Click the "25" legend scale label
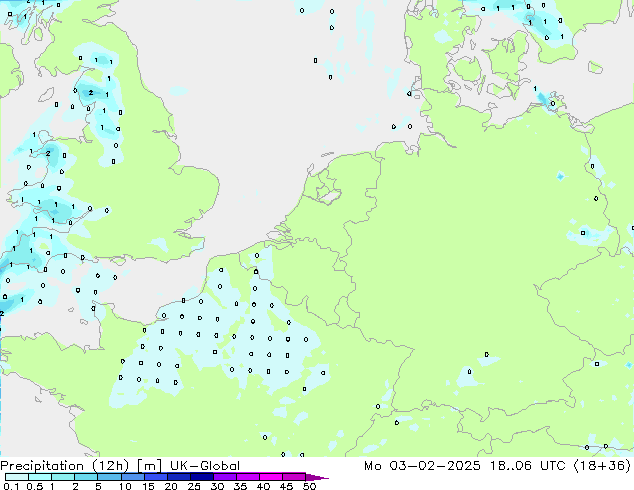Image resolution: width=634 pixels, height=490 pixels. click(x=194, y=486)
